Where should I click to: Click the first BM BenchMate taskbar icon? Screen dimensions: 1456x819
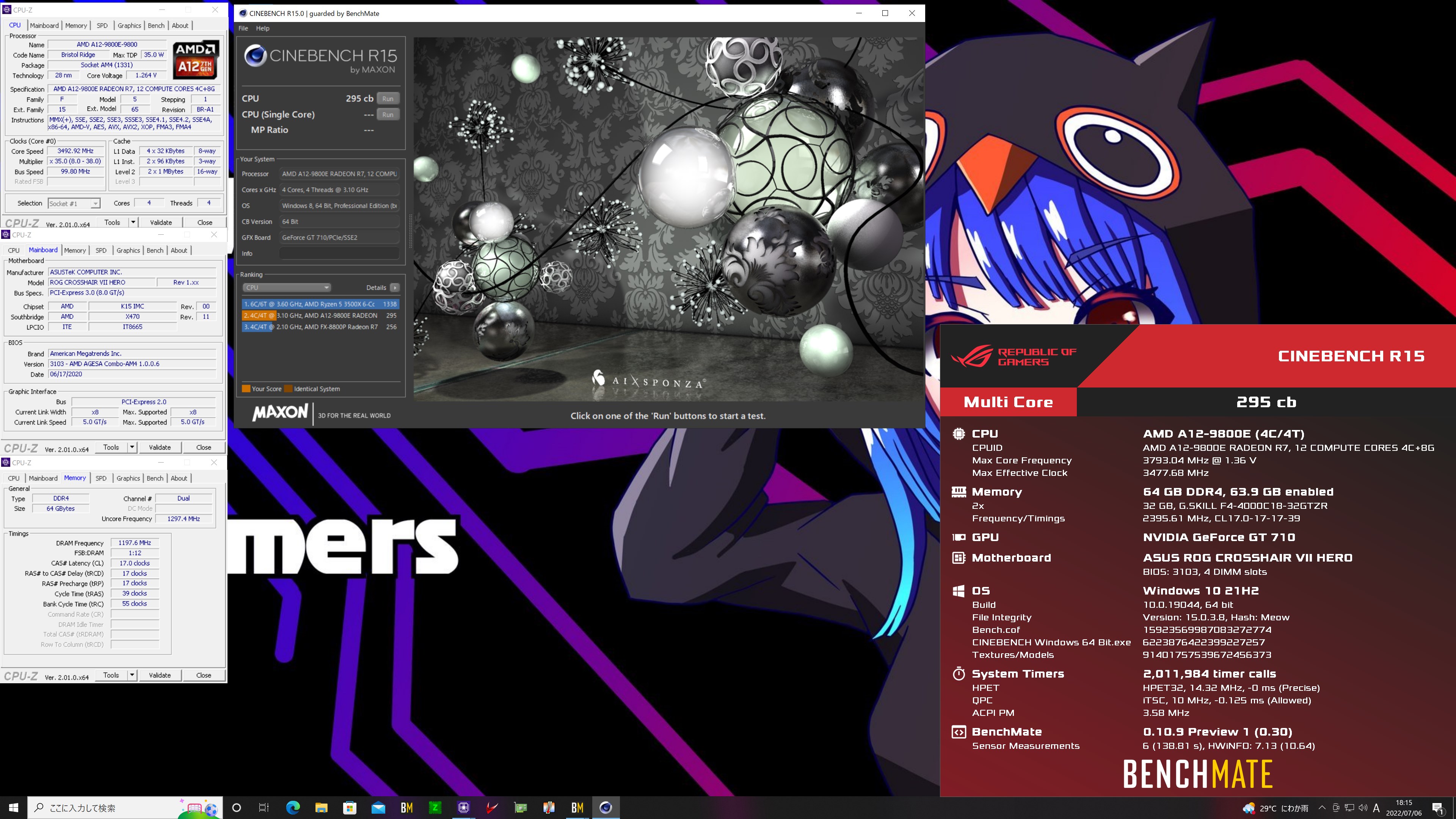406,808
